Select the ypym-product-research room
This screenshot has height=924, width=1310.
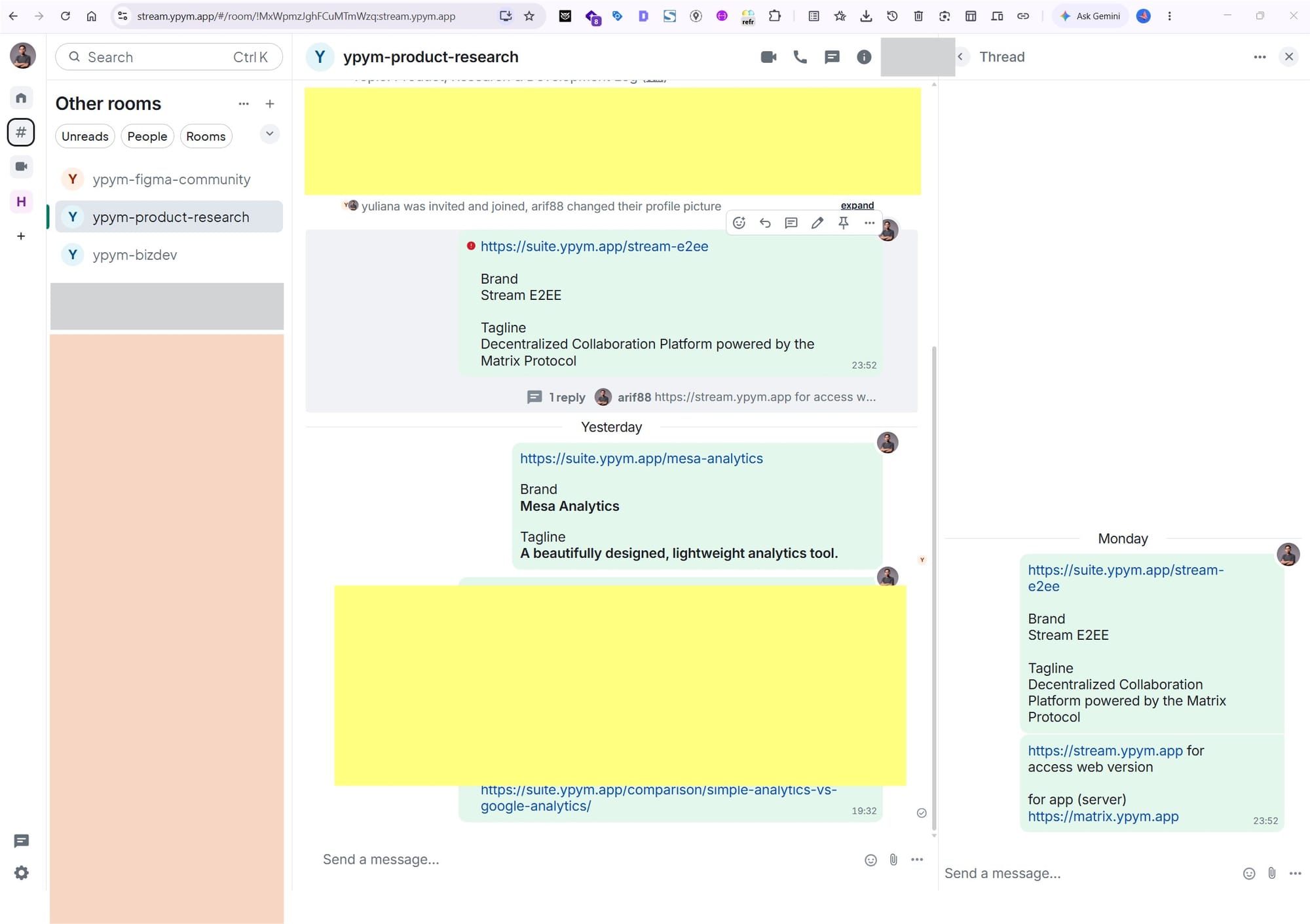pyautogui.click(x=169, y=217)
